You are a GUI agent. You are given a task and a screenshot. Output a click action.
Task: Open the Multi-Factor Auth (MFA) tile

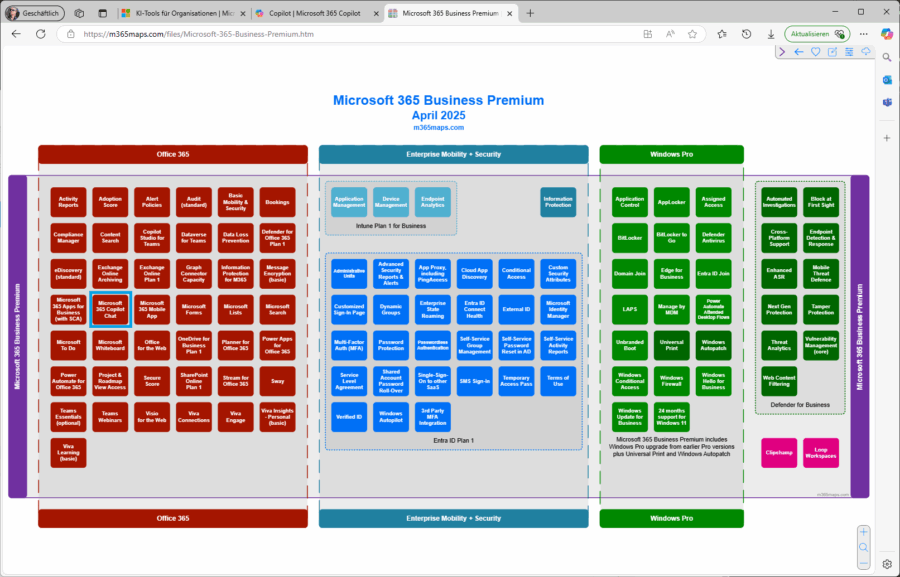pyautogui.click(x=349, y=345)
